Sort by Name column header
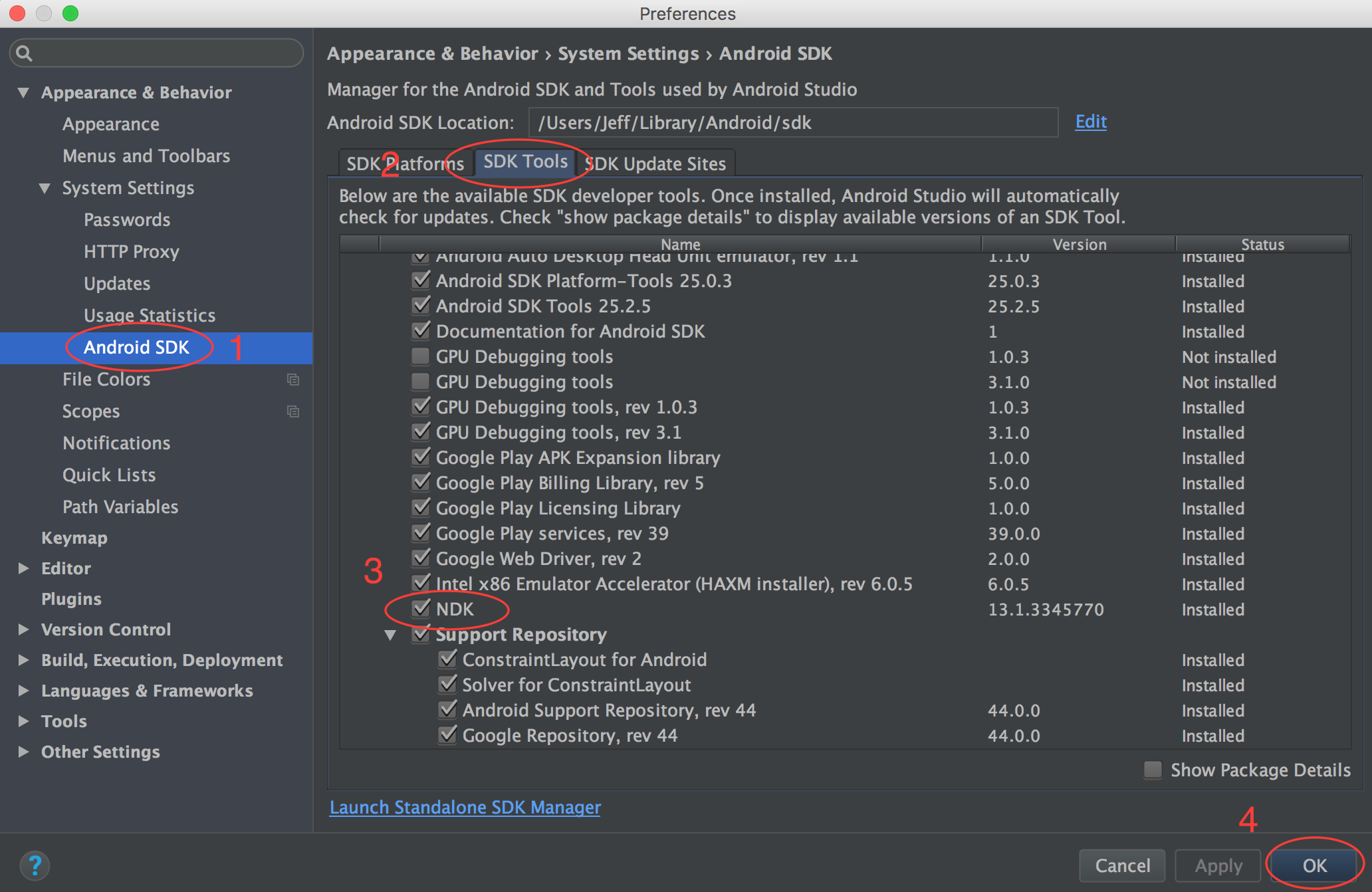1372x892 pixels. point(680,244)
